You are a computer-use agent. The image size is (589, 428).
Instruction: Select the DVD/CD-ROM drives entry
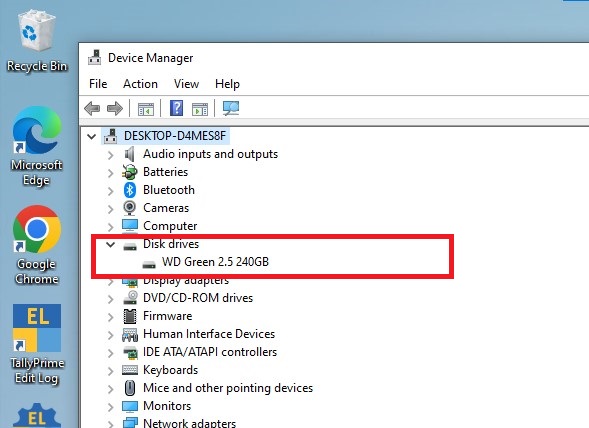point(198,298)
